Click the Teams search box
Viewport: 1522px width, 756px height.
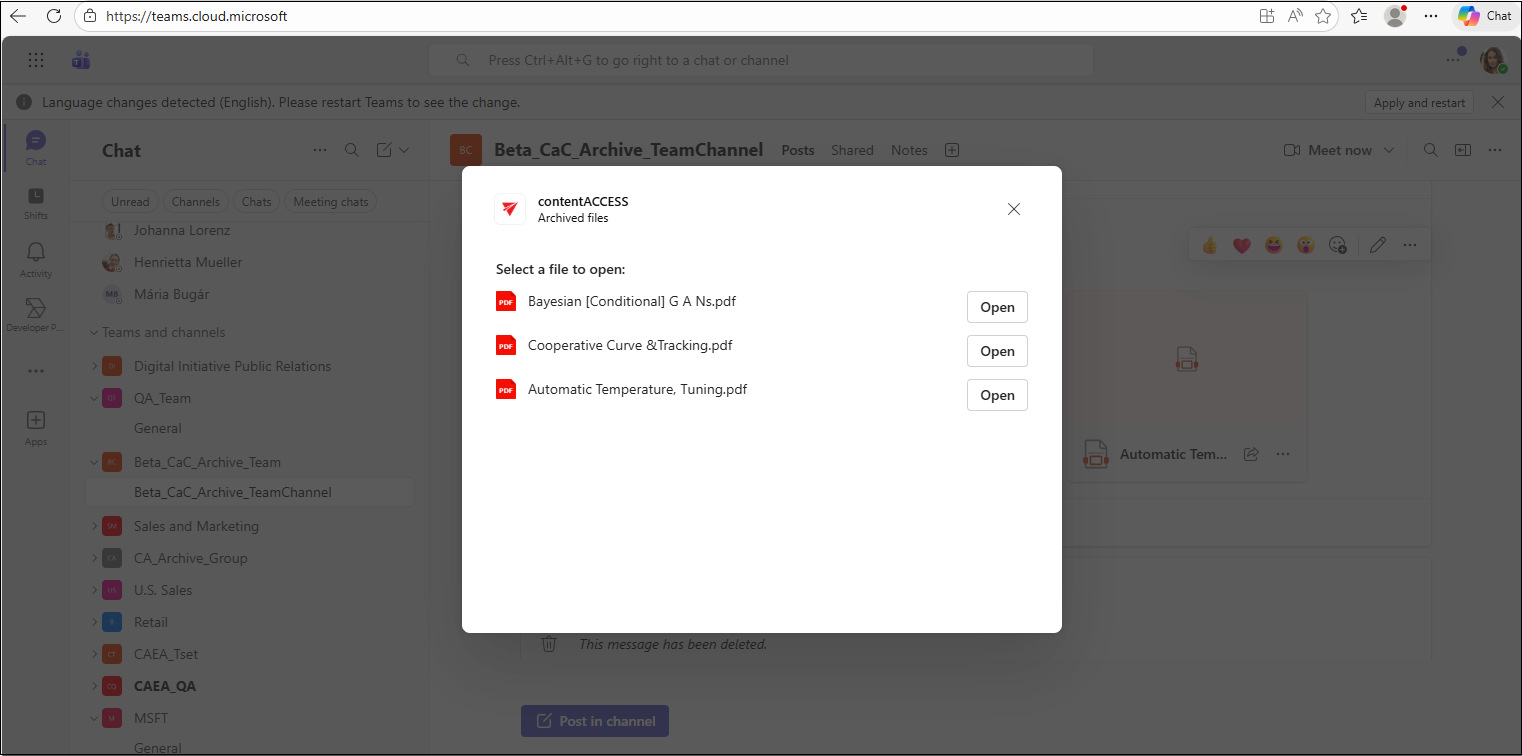pyautogui.click(x=760, y=60)
